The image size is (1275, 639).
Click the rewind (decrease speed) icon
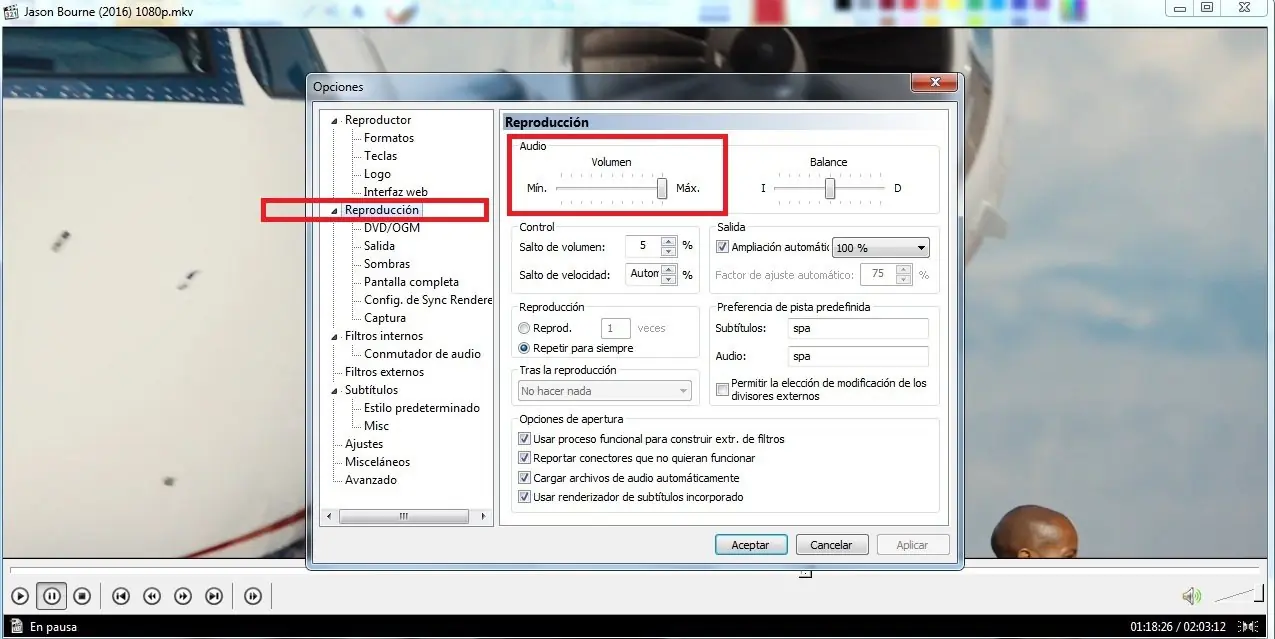click(x=152, y=597)
